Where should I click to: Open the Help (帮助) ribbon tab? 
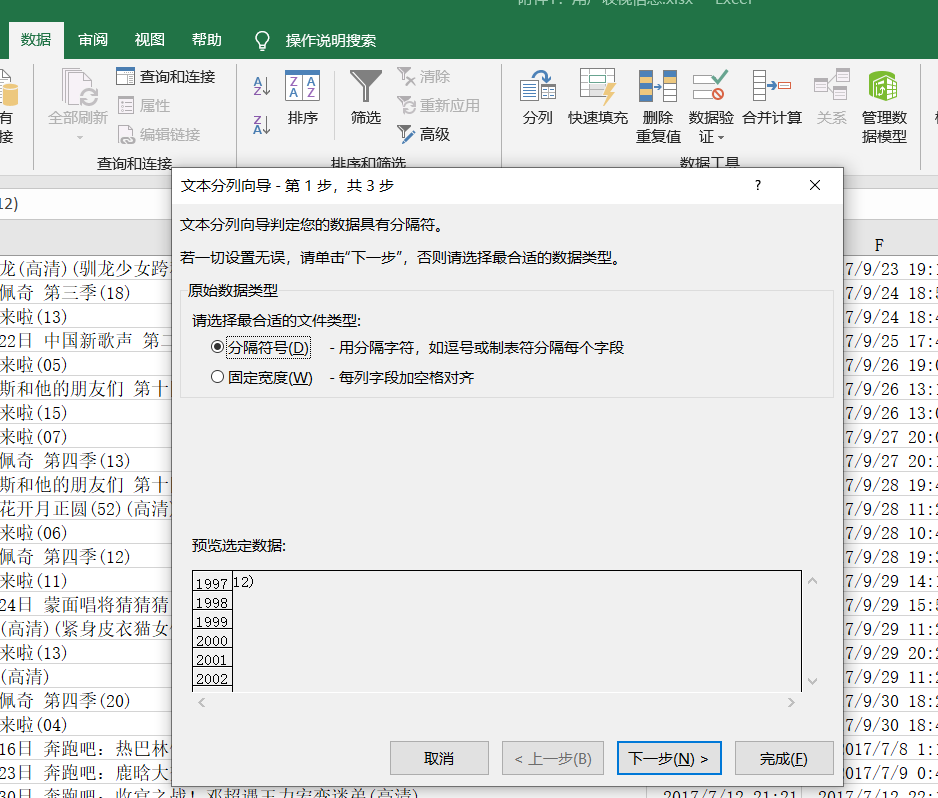pyautogui.click(x=206, y=40)
